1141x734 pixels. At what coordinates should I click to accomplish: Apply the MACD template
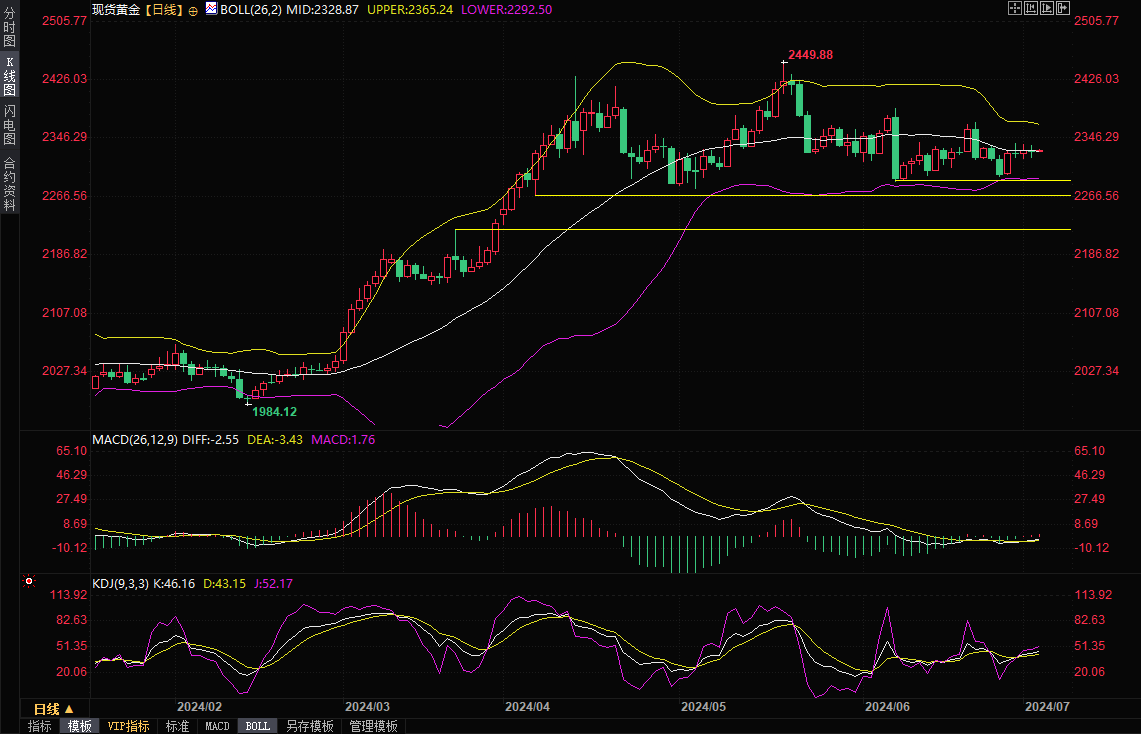pos(217,726)
